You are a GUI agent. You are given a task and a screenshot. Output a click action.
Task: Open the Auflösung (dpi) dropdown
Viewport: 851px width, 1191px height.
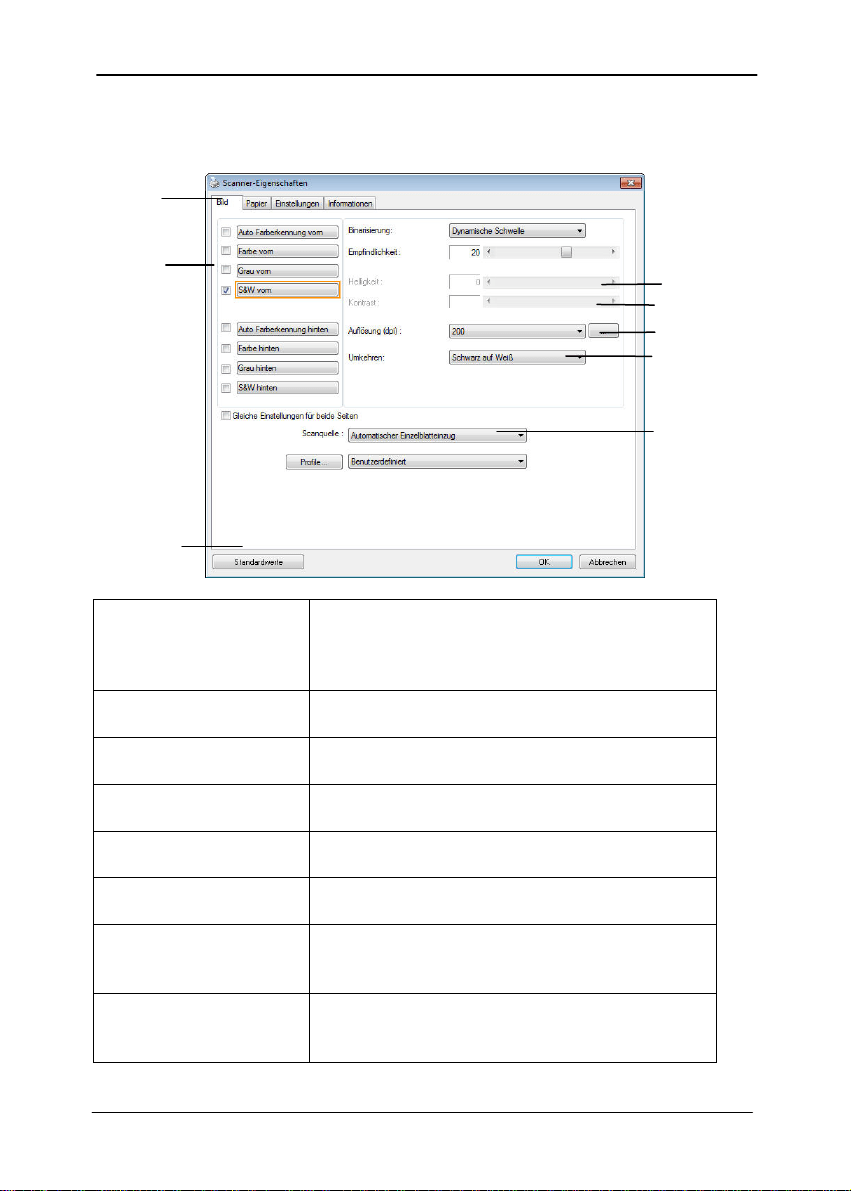[x=517, y=331]
